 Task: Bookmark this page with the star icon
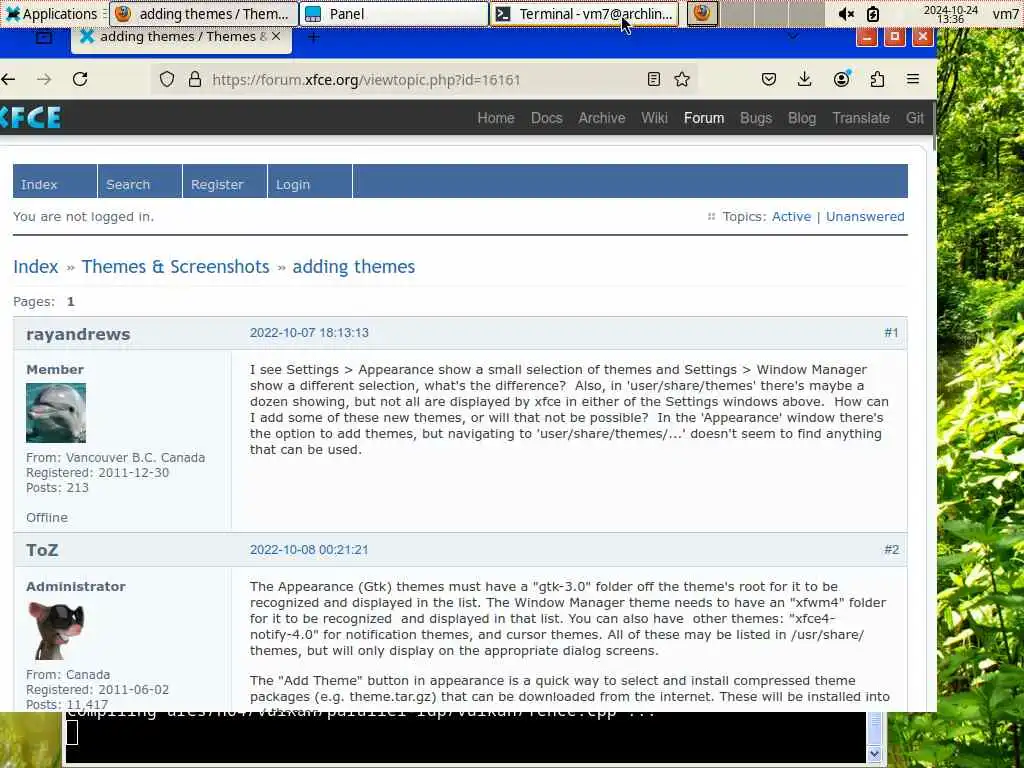click(x=682, y=80)
